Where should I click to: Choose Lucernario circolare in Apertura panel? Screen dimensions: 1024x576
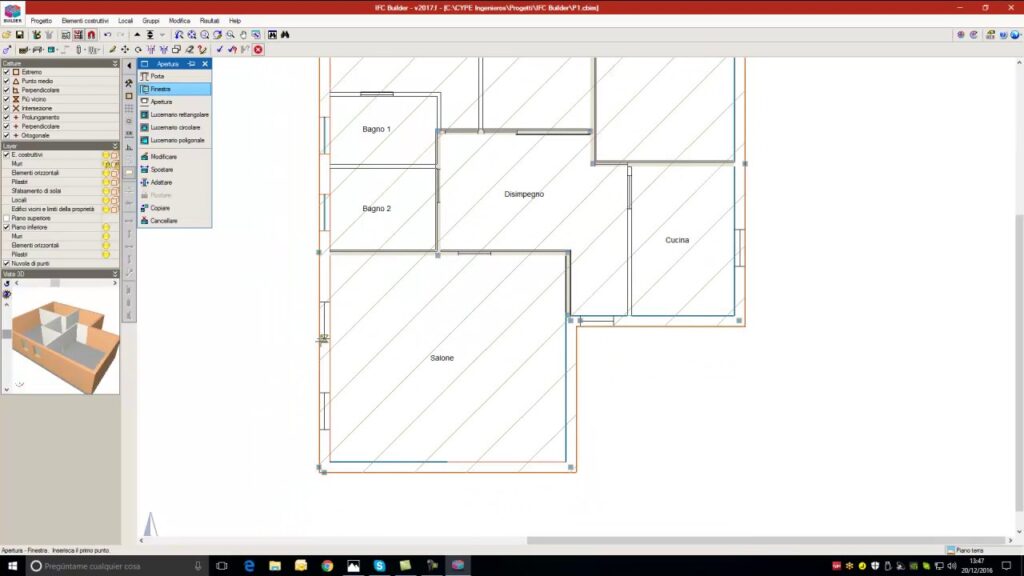pos(175,127)
